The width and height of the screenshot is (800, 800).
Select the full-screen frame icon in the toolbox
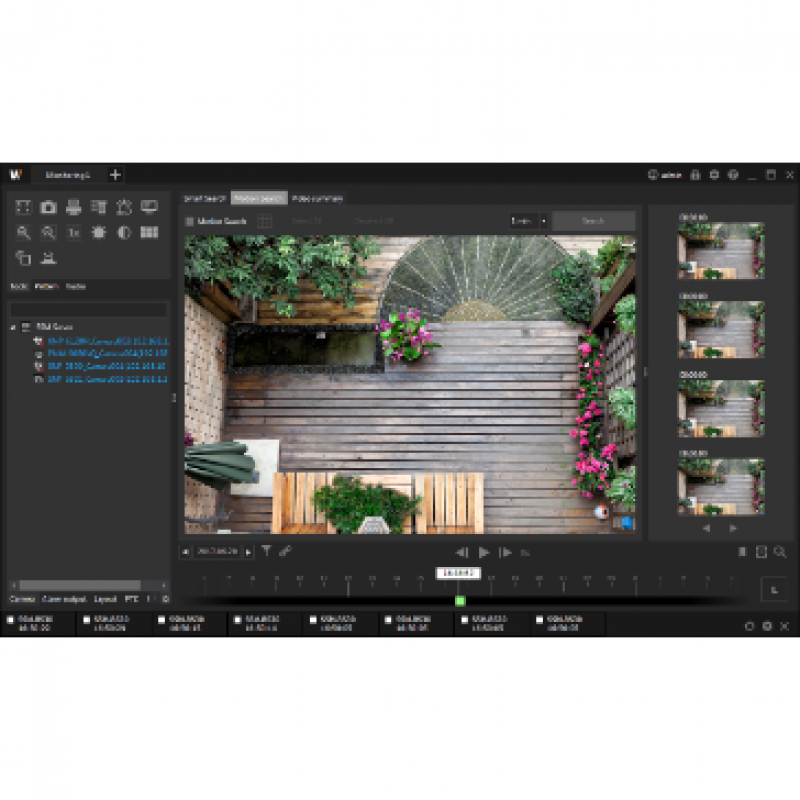(23, 207)
